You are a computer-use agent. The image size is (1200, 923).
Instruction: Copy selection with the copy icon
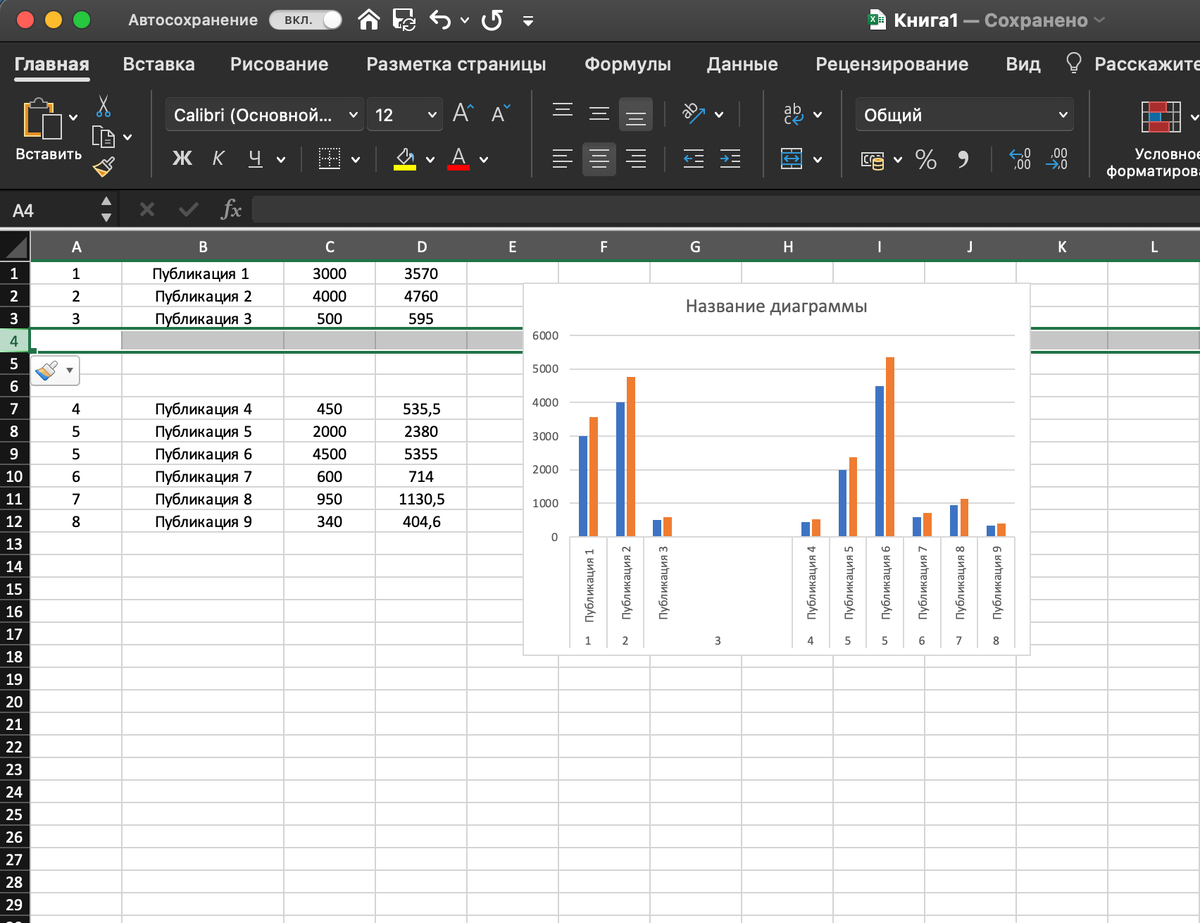(x=102, y=136)
